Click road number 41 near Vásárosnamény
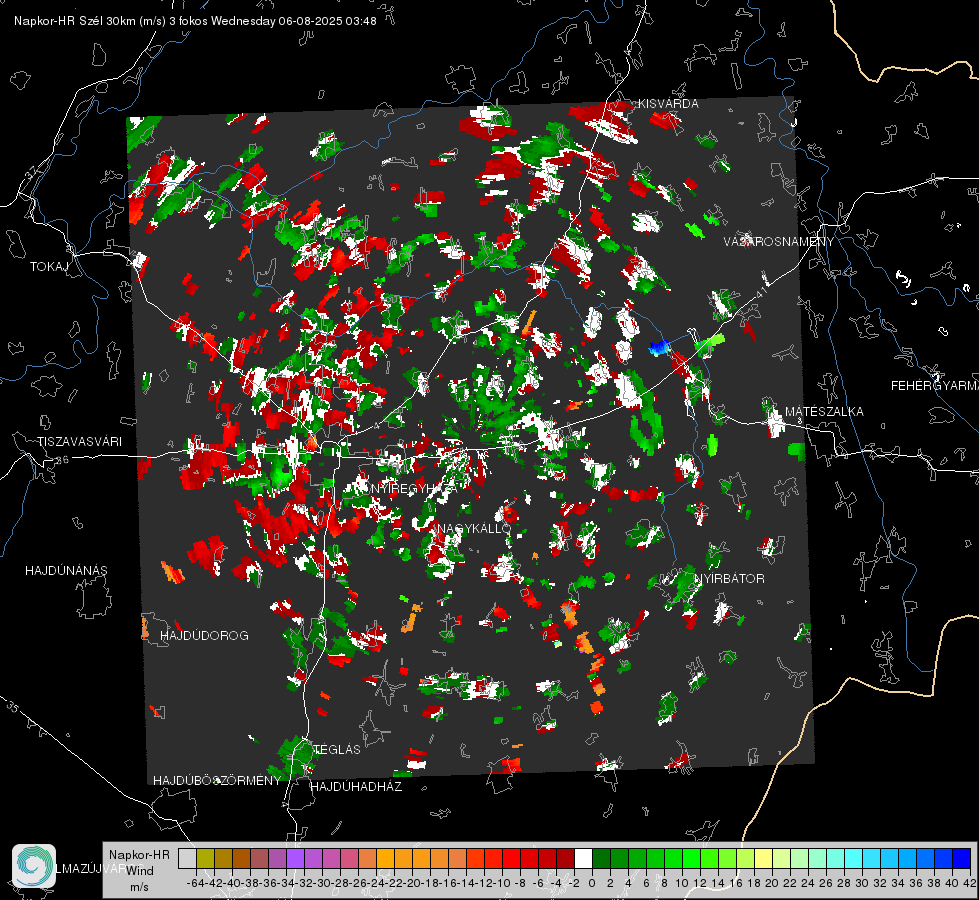This screenshot has width=979, height=900. [x=762, y=291]
